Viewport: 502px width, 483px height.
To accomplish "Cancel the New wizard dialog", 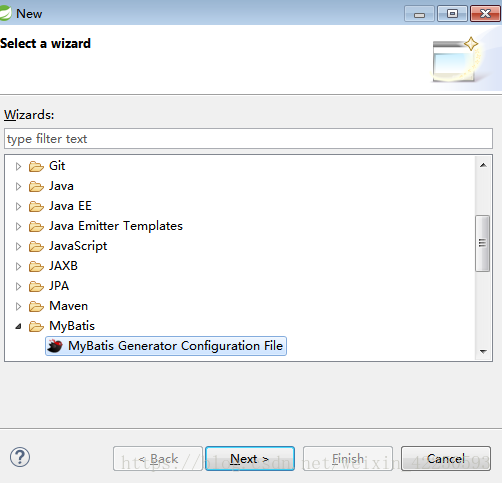I will click(446, 459).
